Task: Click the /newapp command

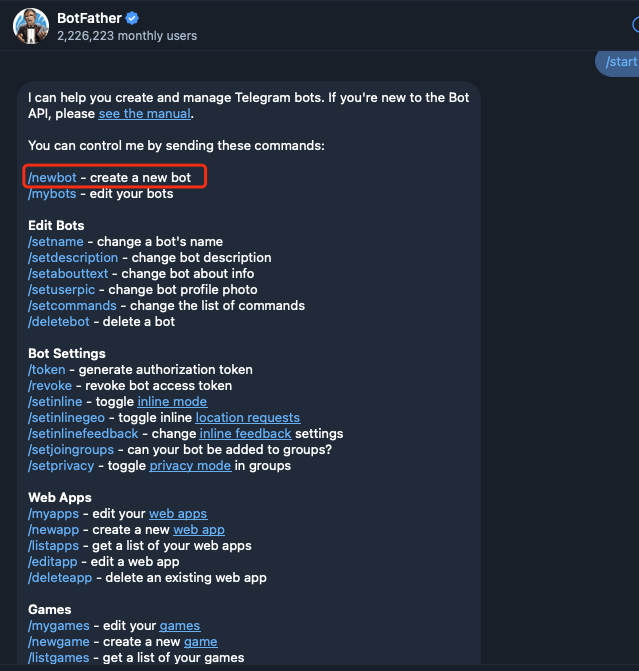Action: point(53,530)
